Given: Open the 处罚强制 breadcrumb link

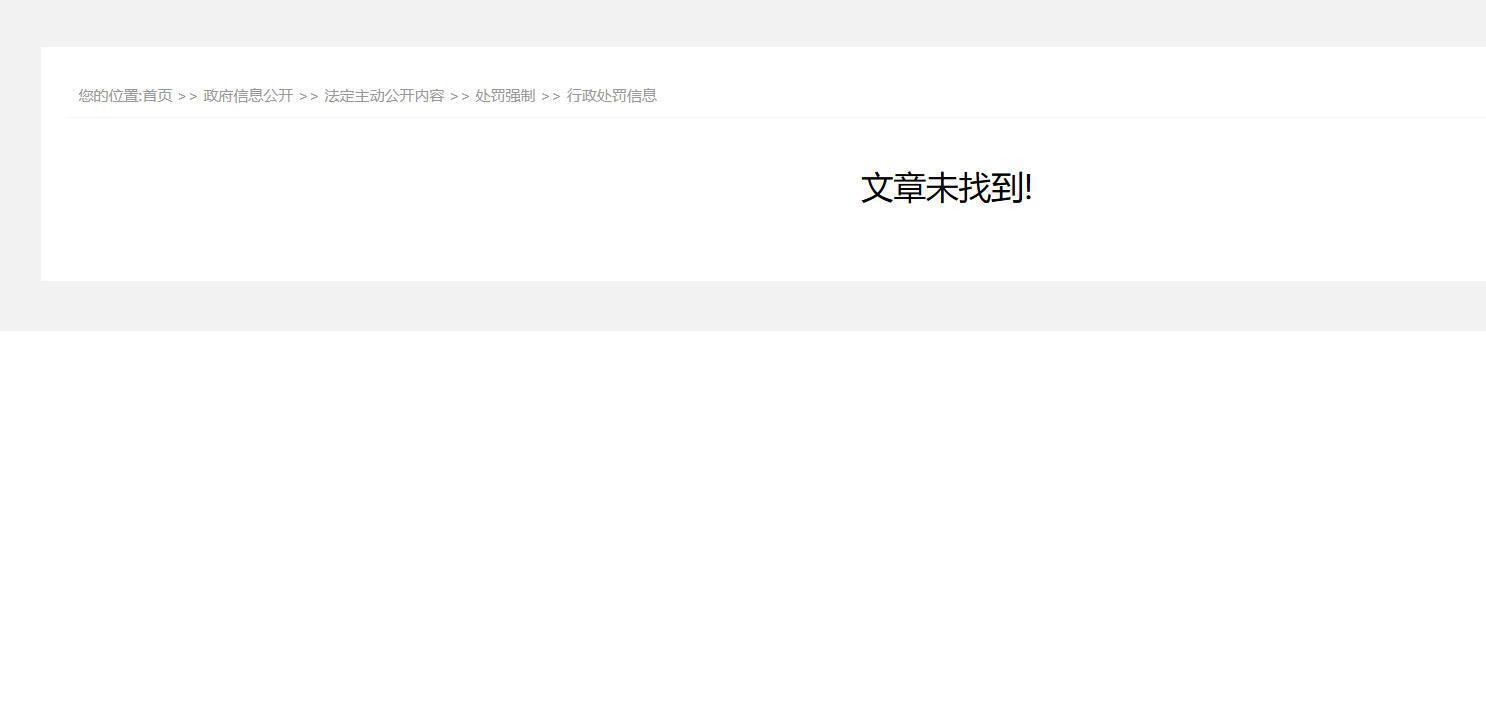Looking at the screenshot, I should (x=505, y=96).
